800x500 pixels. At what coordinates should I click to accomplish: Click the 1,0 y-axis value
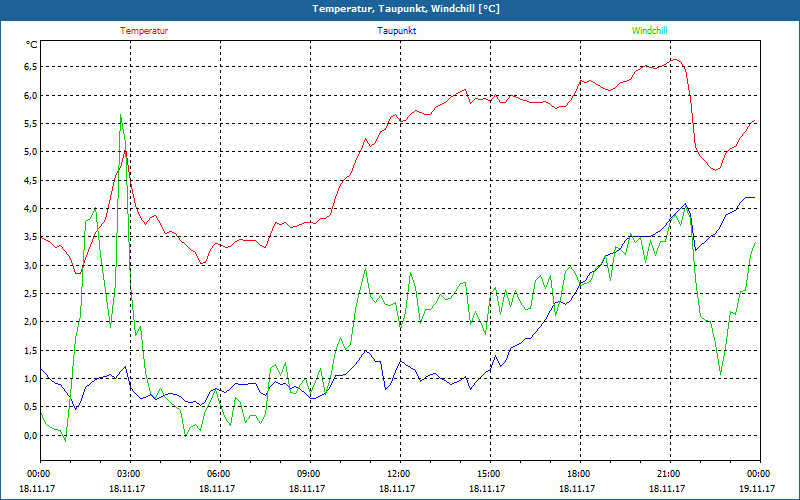pyautogui.click(x=30, y=378)
